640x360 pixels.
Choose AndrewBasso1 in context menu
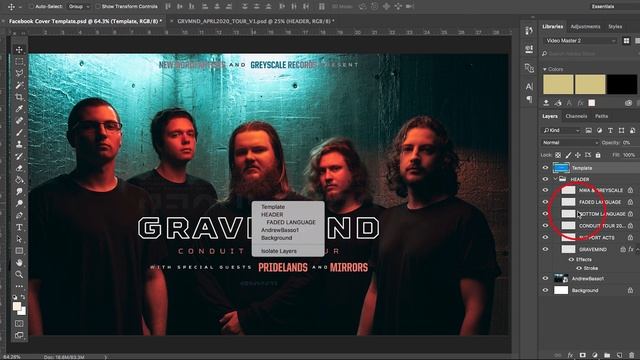(x=280, y=230)
